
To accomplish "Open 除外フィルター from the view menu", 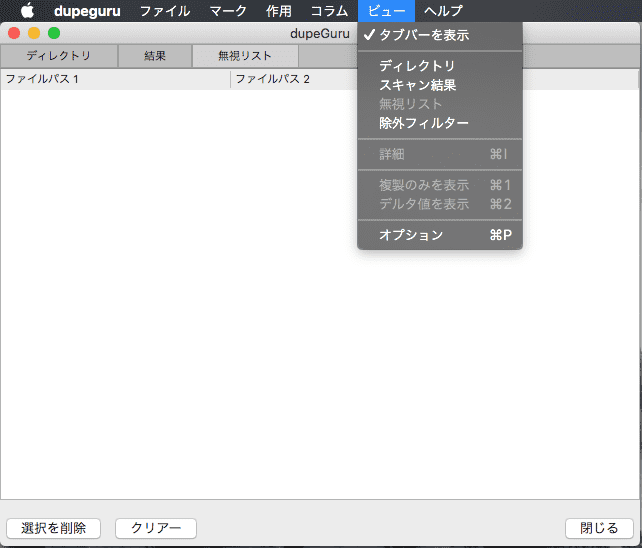I will [x=424, y=123].
